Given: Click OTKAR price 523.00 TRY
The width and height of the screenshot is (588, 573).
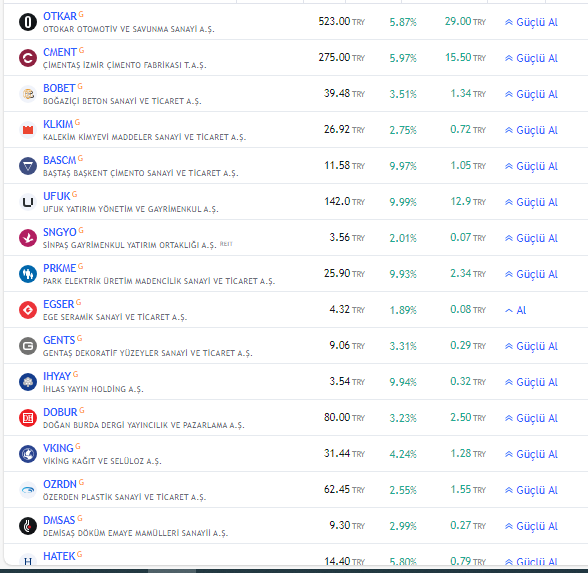Looking at the screenshot, I should 342,21.
